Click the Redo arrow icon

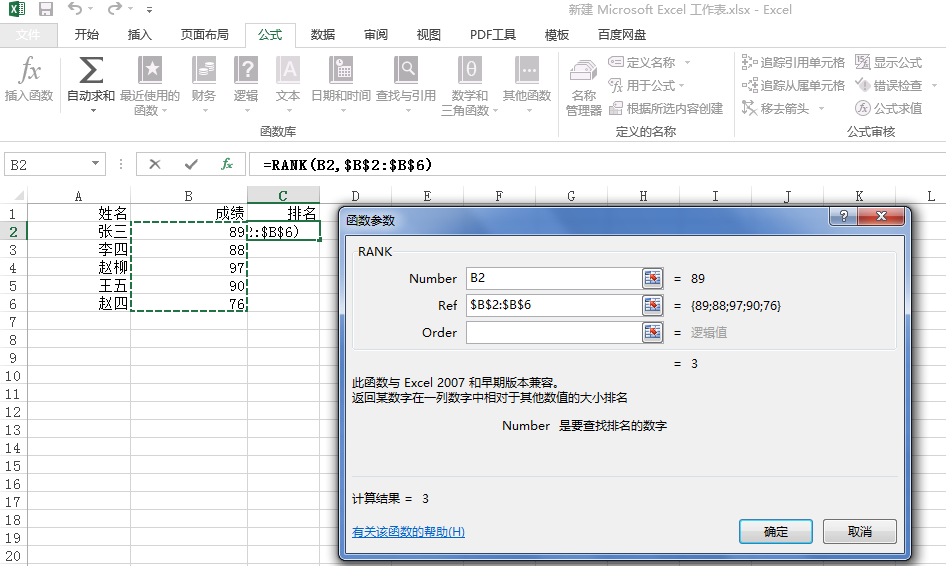114,8
